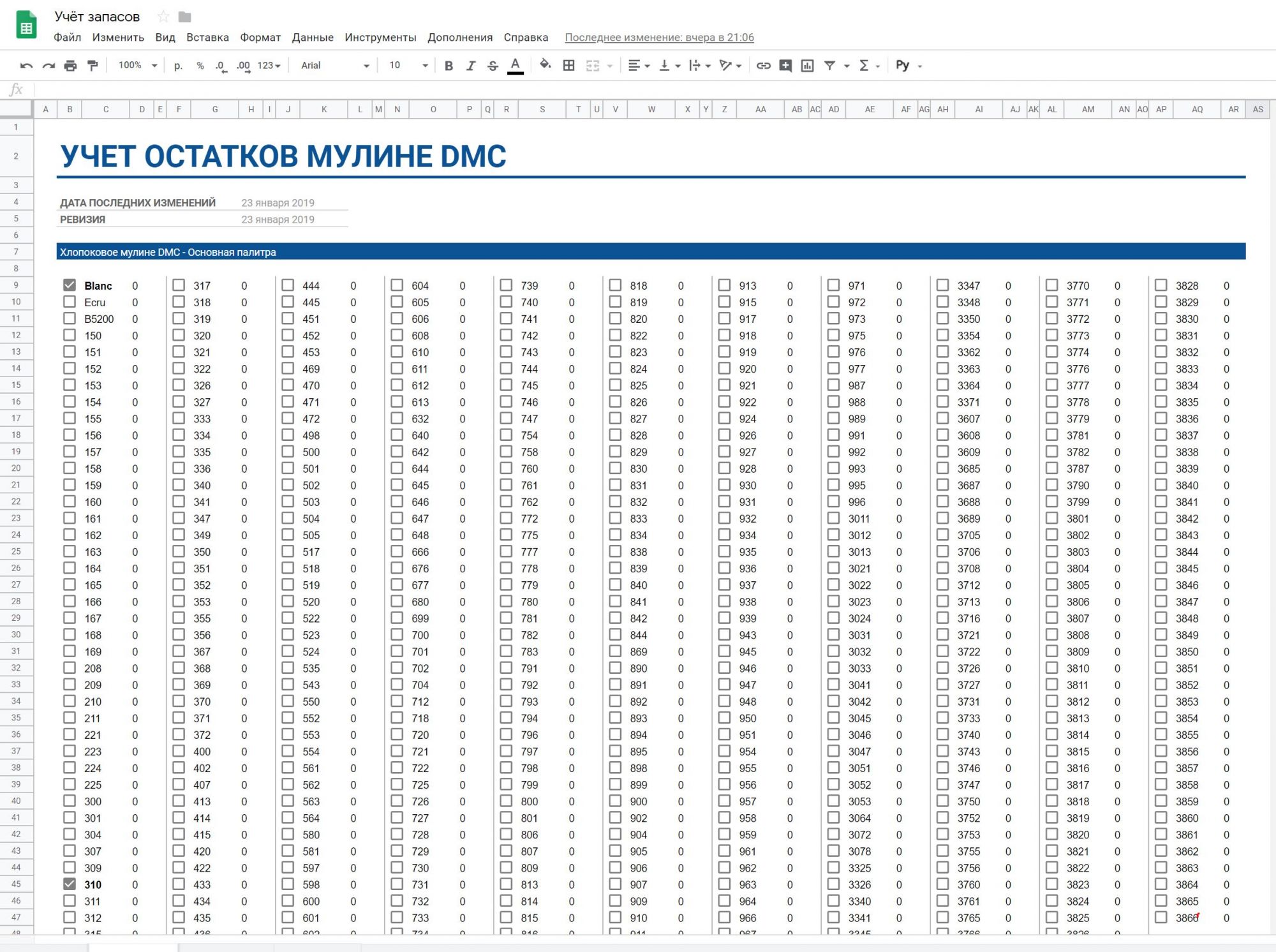The image size is (1276, 952).
Task: Select the paint format roller tool
Action: [93, 66]
